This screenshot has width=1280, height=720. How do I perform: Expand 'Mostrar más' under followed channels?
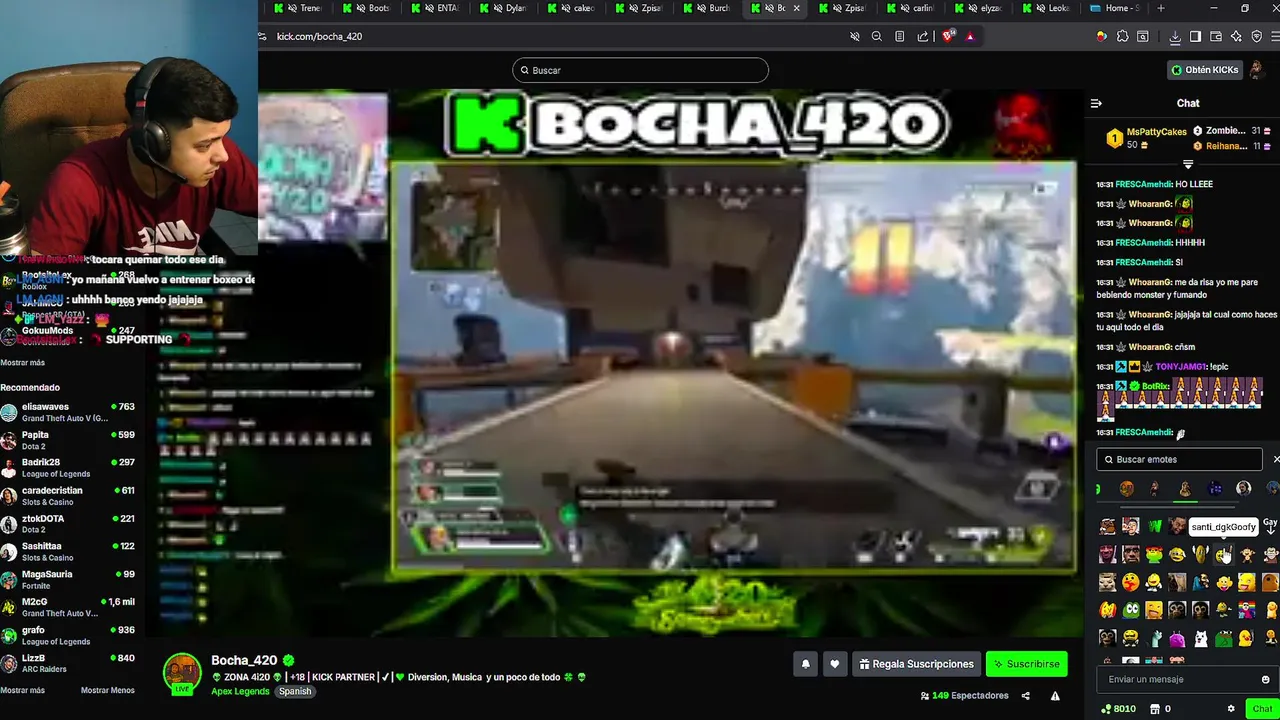coord(22,363)
